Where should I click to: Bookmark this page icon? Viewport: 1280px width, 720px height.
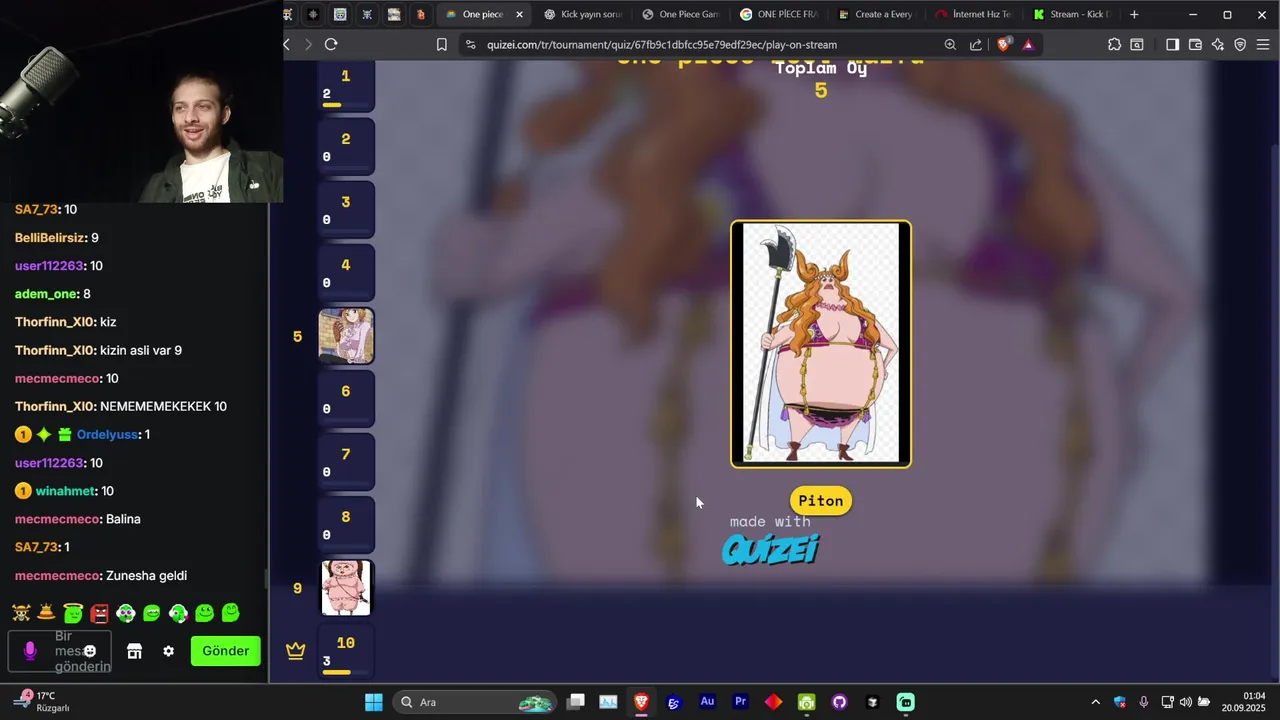441,44
